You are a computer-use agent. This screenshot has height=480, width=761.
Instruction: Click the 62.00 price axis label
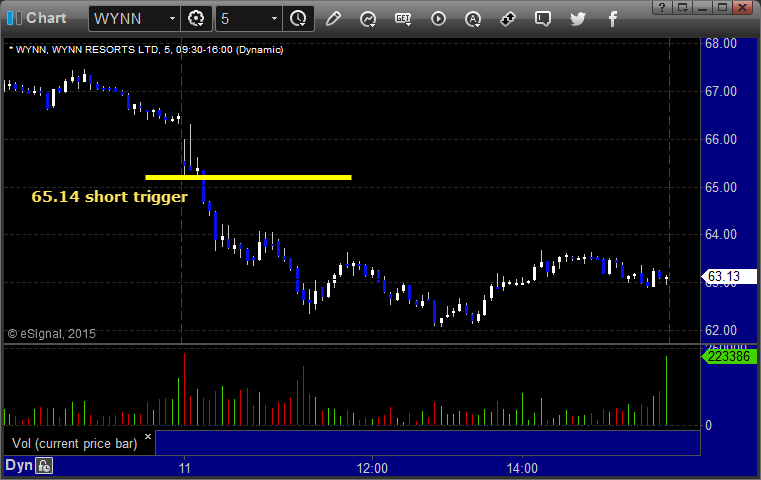[721, 331]
